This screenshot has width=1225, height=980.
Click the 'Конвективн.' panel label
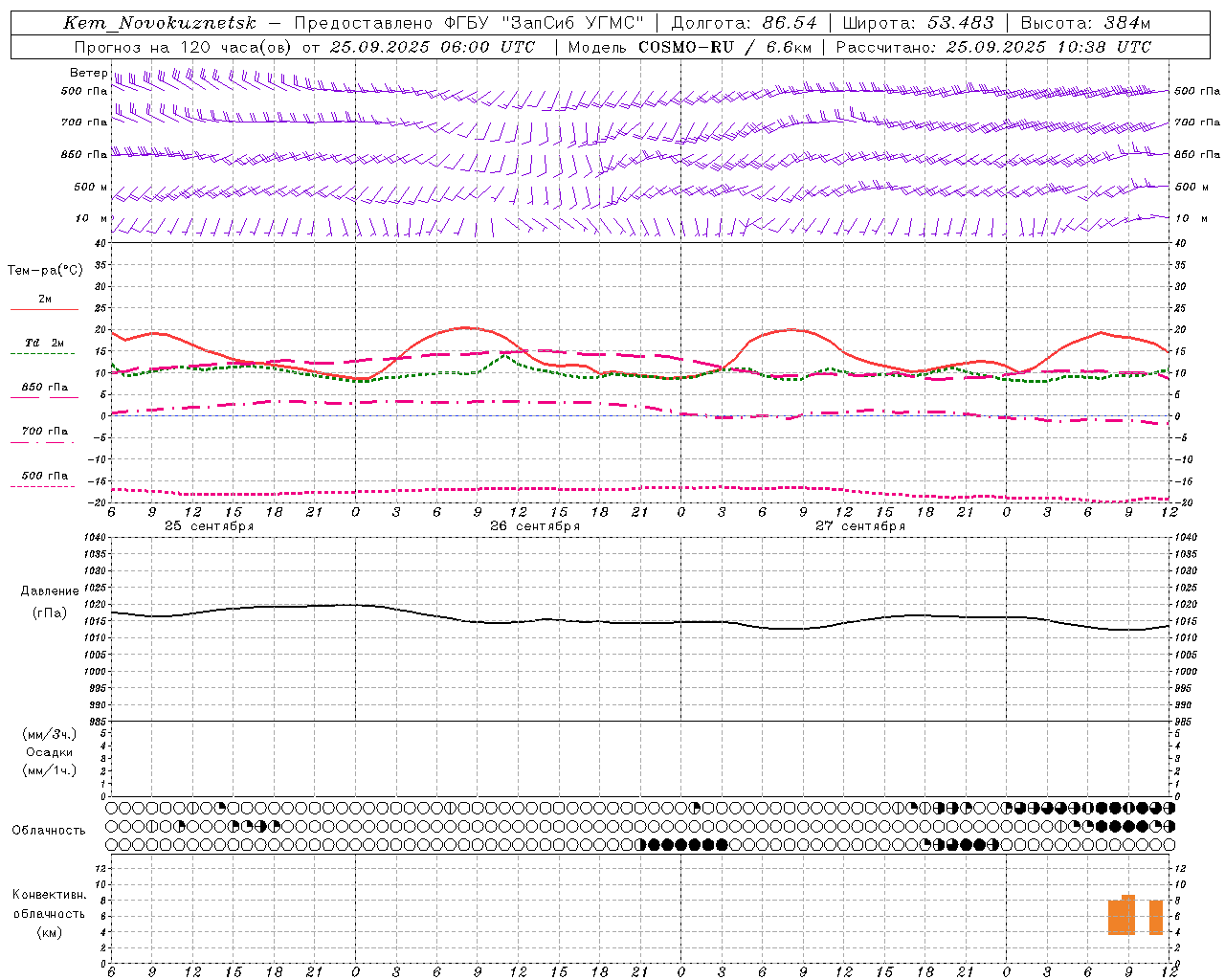tap(49, 895)
